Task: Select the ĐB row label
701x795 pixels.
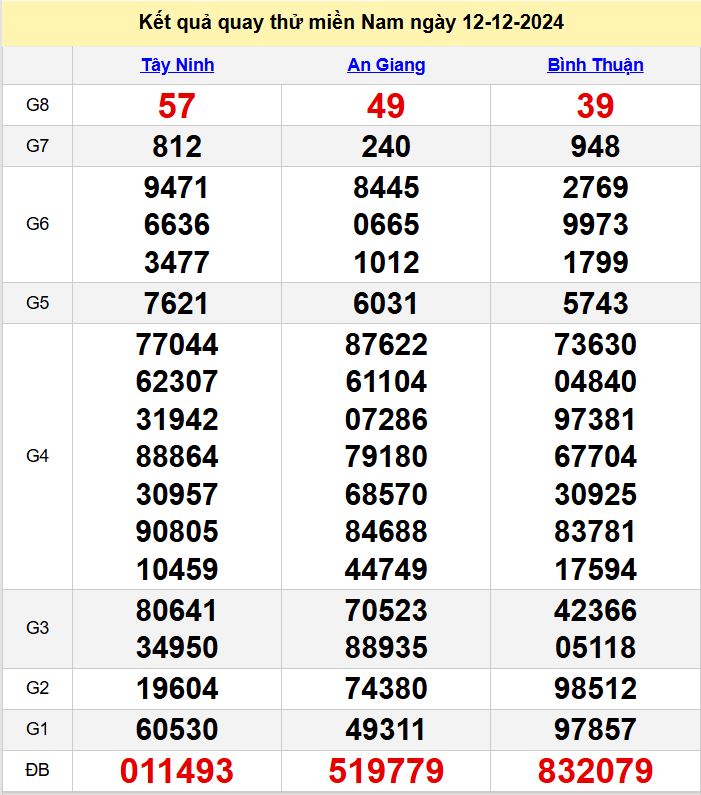Action: click(38, 770)
